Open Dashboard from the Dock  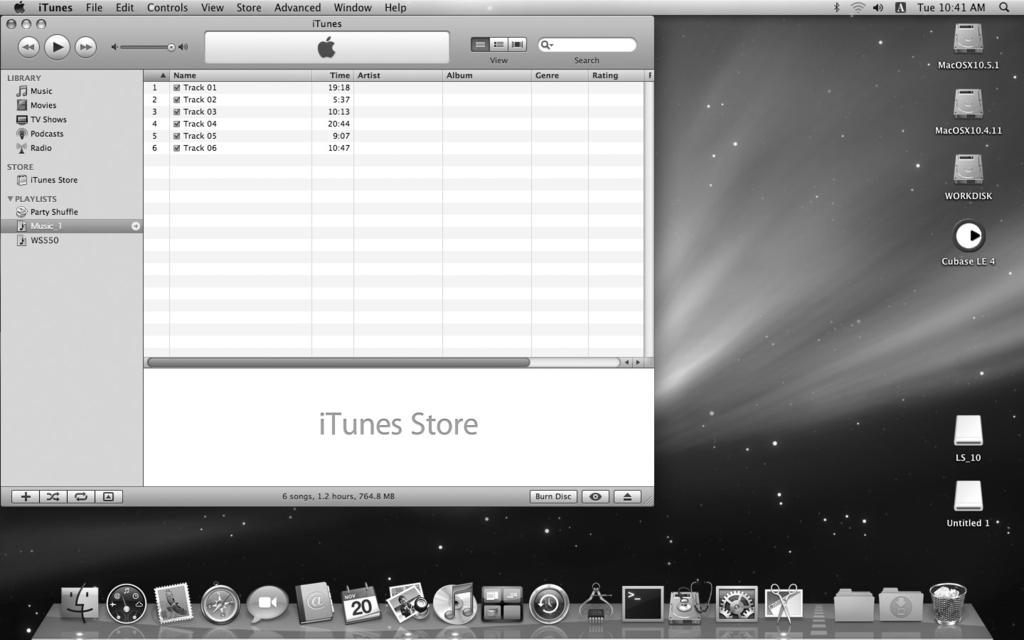(x=126, y=604)
